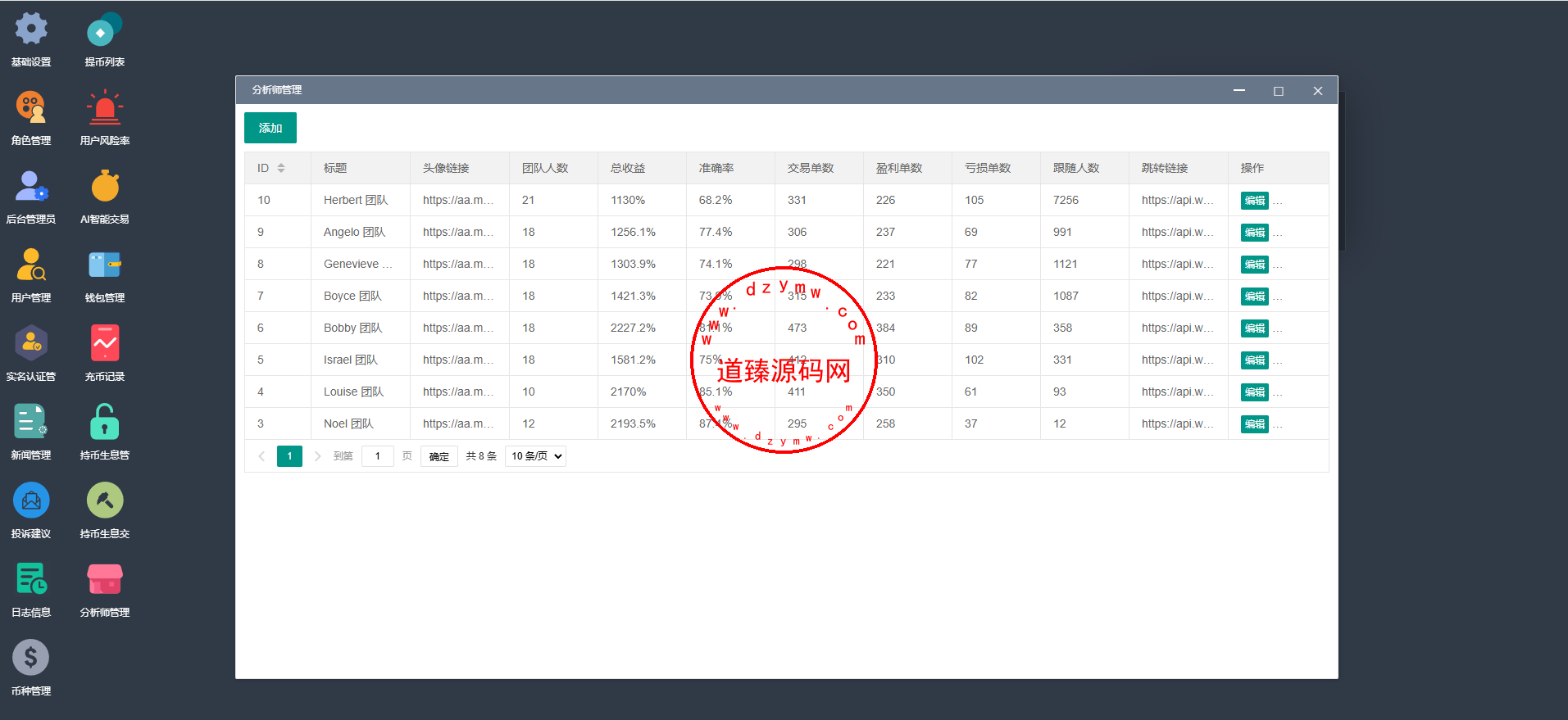This screenshot has width=1568, height=720.
Task: Open 用户管理 user icon
Action: tap(31, 265)
